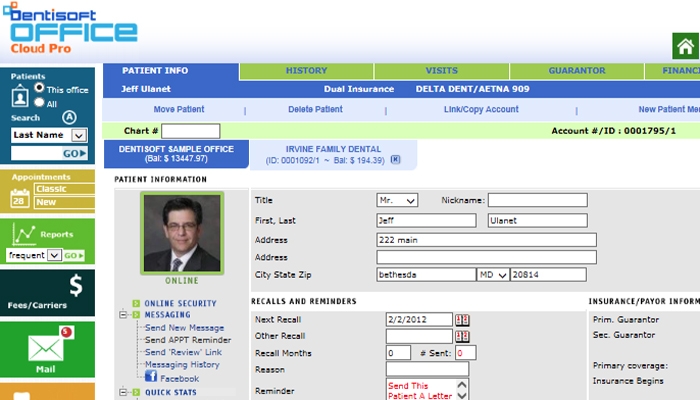Image resolution: width=700 pixels, height=400 pixels.
Task: Switch to the Guarantor tab
Action: click(577, 71)
